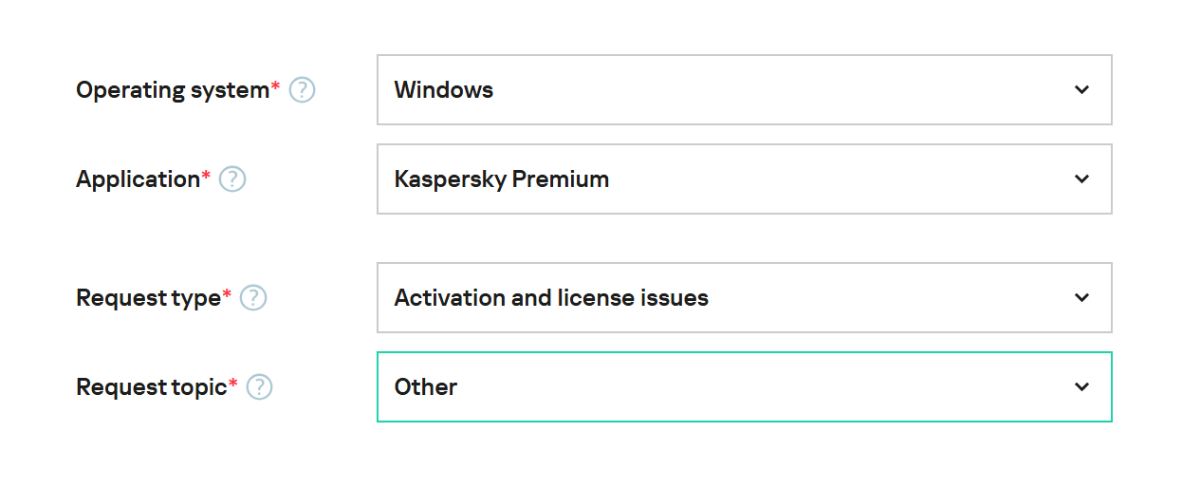Click the help icon beside Application

tap(232, 179)
